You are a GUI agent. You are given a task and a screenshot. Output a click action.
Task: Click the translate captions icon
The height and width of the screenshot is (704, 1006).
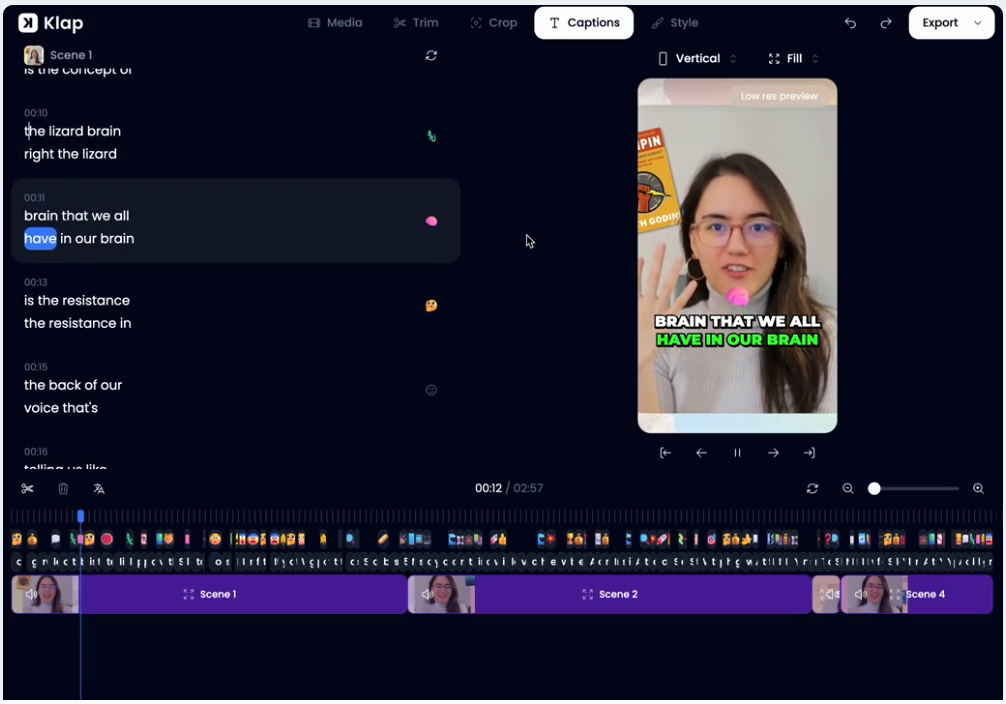pos(99,489)
